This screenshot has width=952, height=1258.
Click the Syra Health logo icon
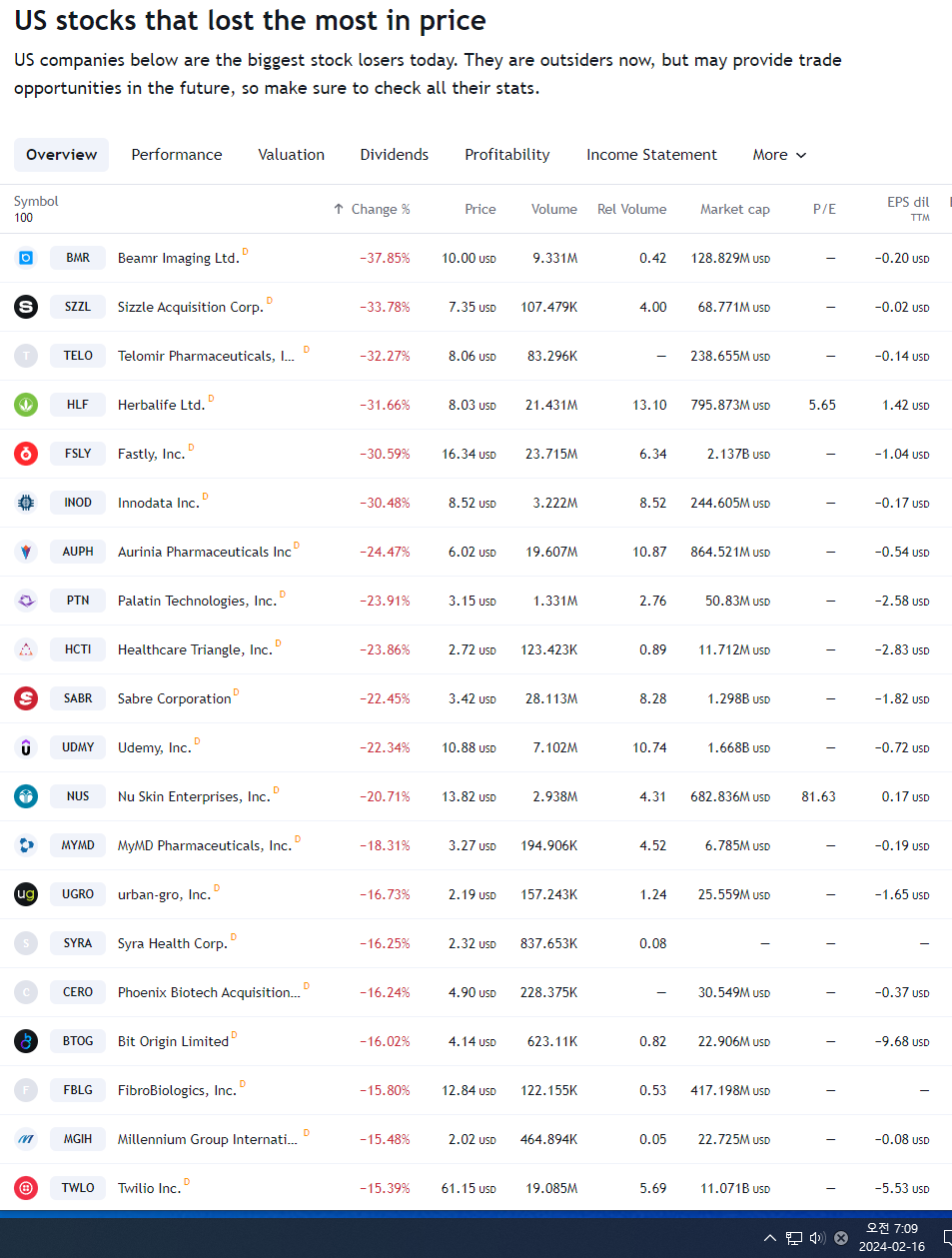[26, 943]
